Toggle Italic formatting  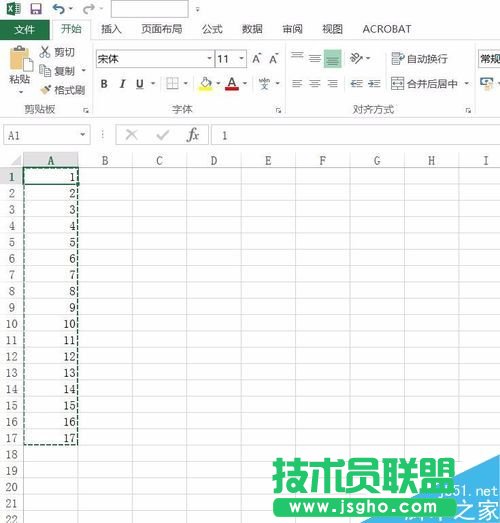(122, 83)
